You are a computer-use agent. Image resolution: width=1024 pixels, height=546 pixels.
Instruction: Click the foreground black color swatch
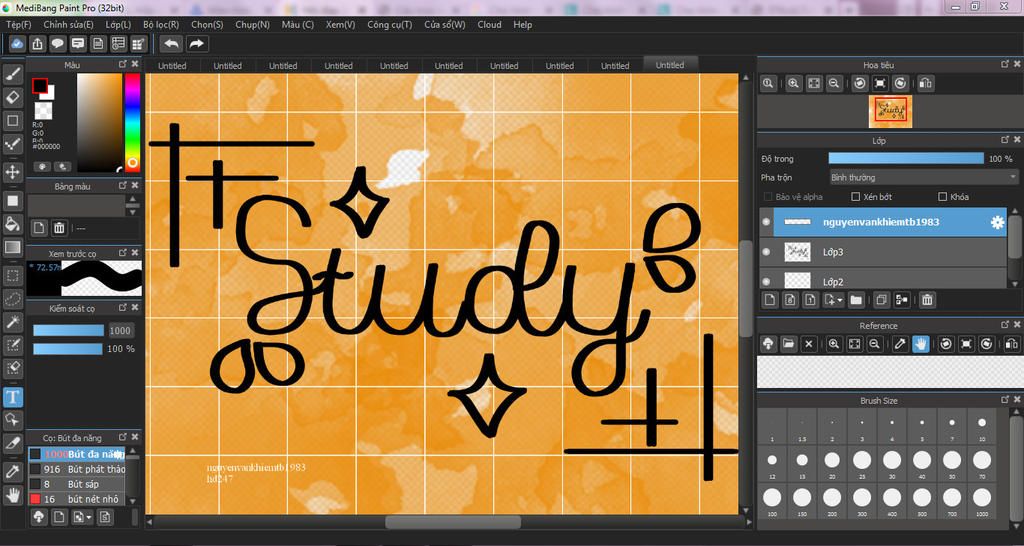tap(39, 86)
